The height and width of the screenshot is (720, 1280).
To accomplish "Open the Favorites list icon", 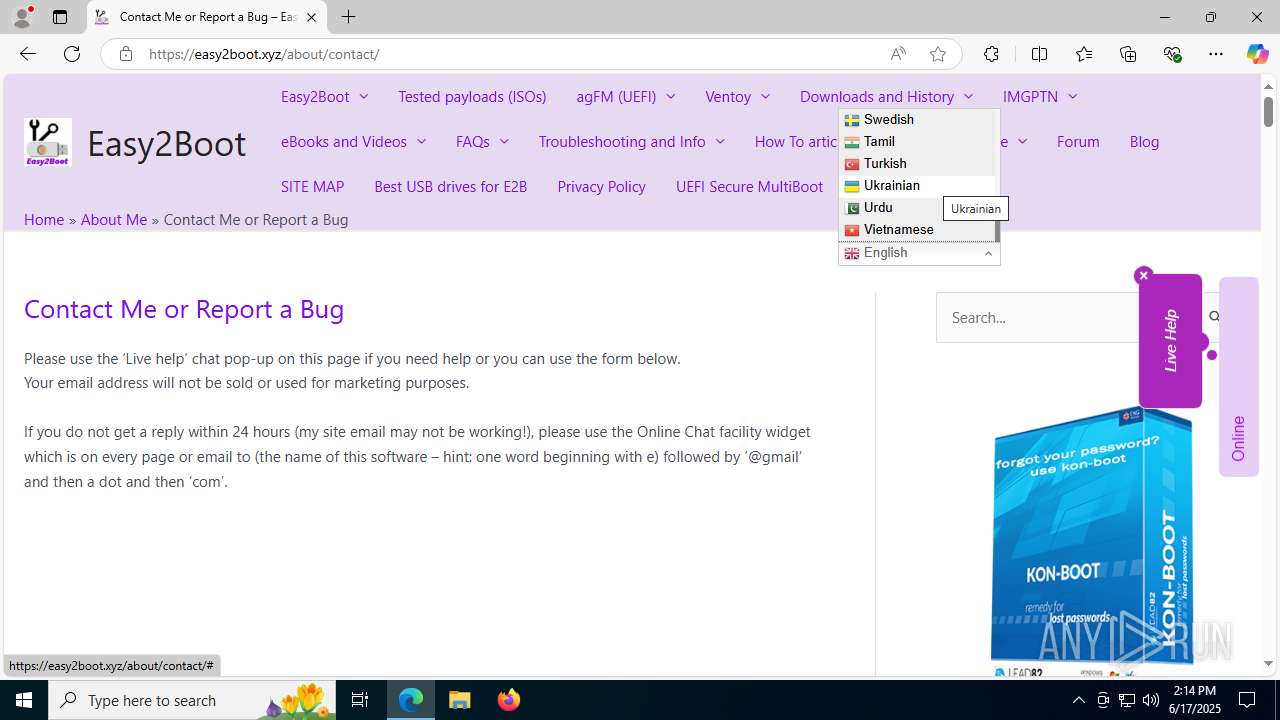I will tap(1084, 54).
